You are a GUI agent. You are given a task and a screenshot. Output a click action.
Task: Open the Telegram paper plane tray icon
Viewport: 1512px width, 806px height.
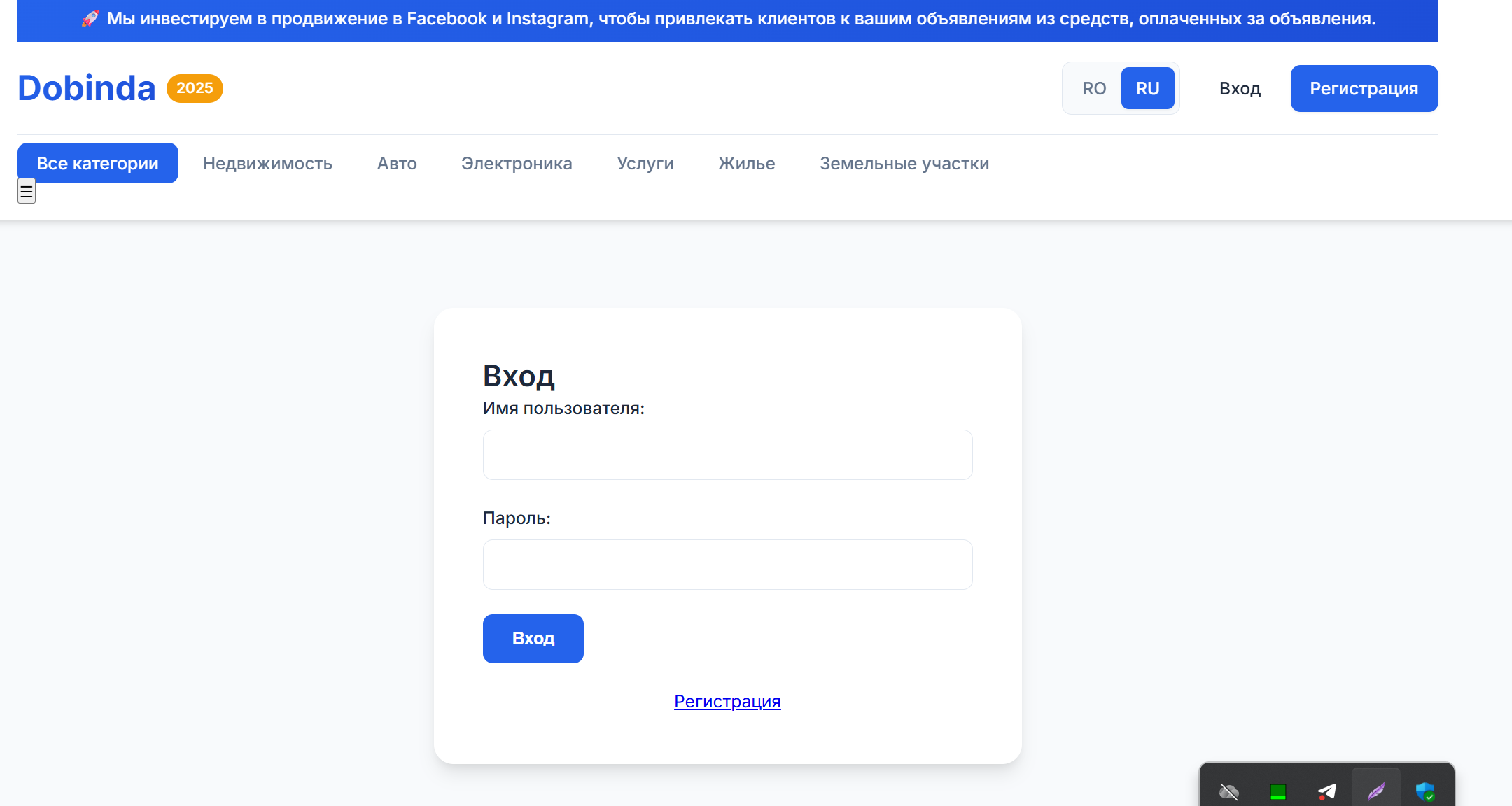pyautogui.click(x=1326, y=791)
